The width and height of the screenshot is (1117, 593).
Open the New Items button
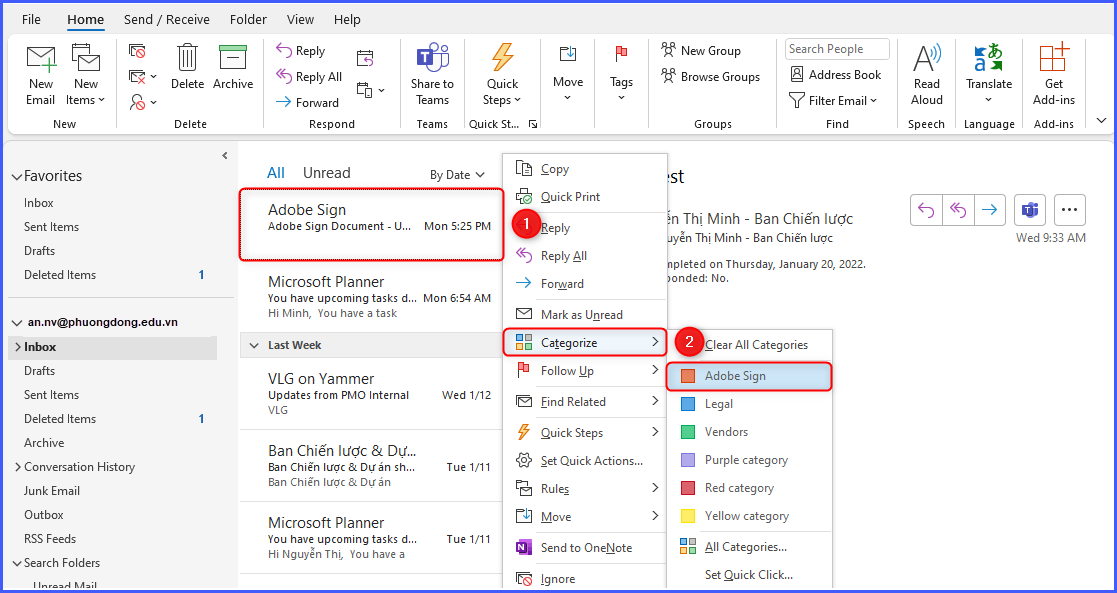[x=85, y=75]
